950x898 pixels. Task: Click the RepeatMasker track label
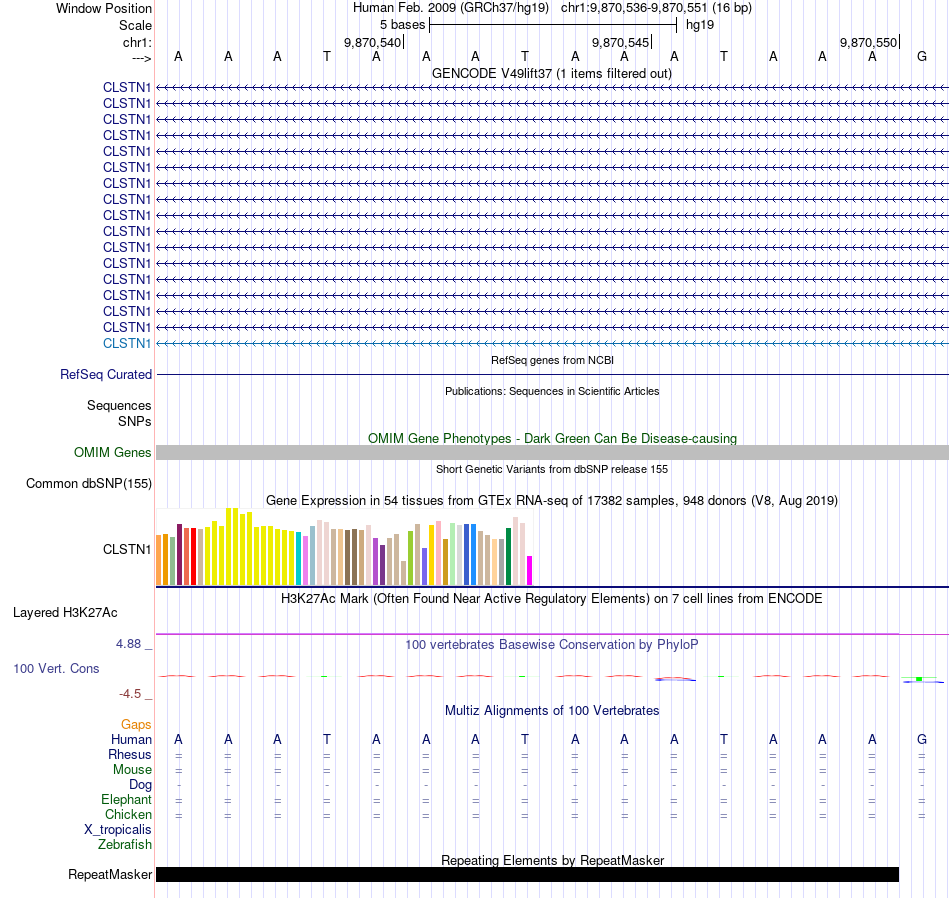[110, 874]
